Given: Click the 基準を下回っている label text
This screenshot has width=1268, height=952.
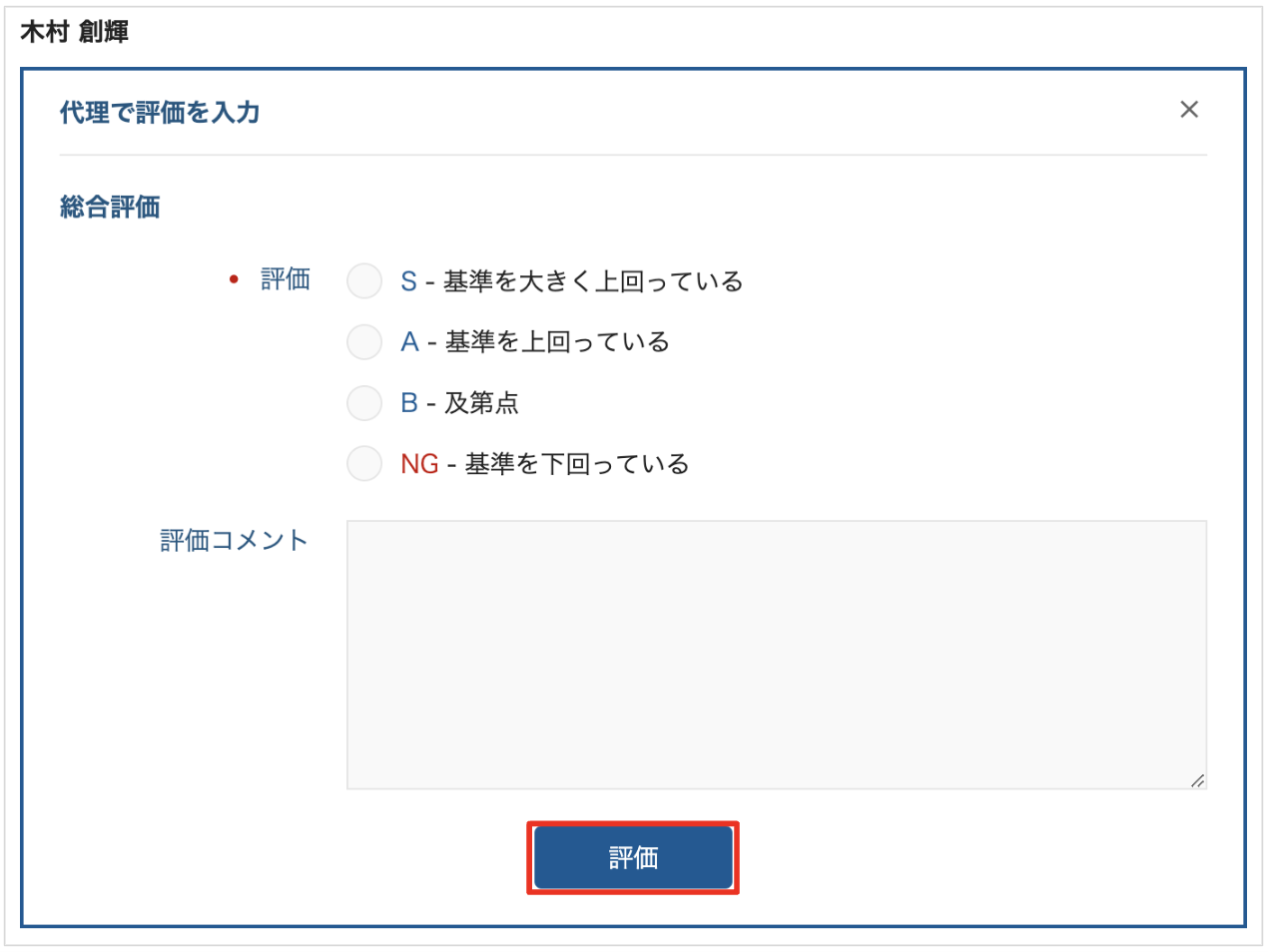Looking at the screenshot, I should pyautogui.click(x=577, y=464).
